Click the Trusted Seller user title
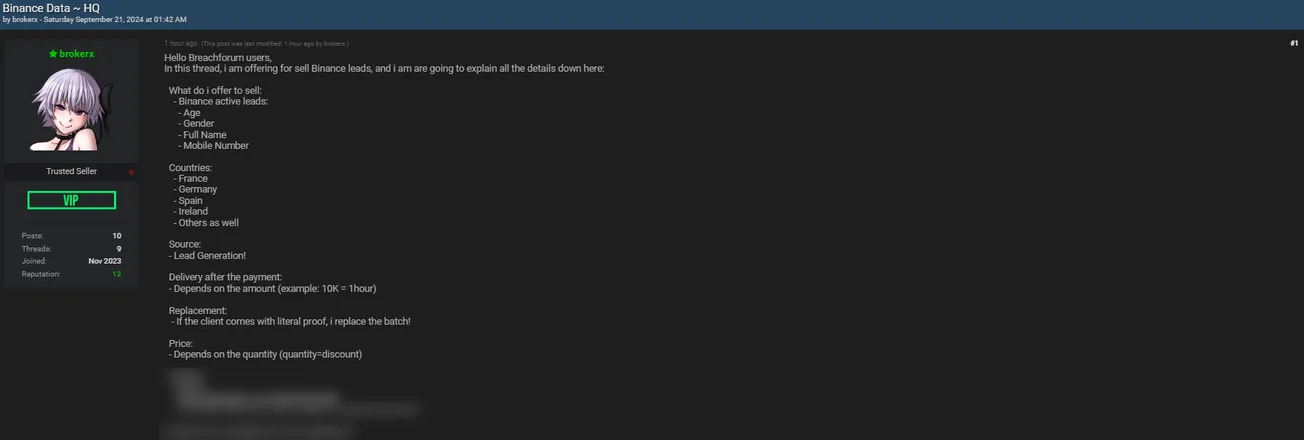Viewport: 1304px width, 440px height. point(71,172)
